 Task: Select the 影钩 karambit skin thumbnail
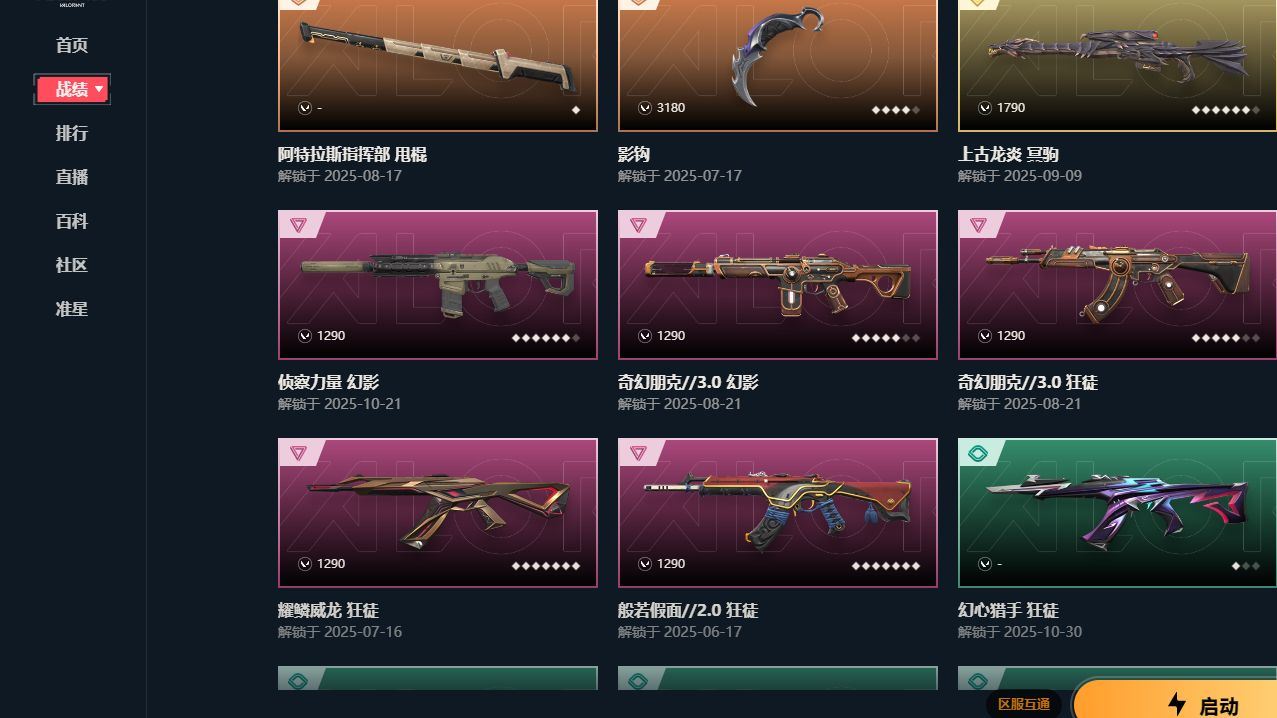tap(778, 65)
